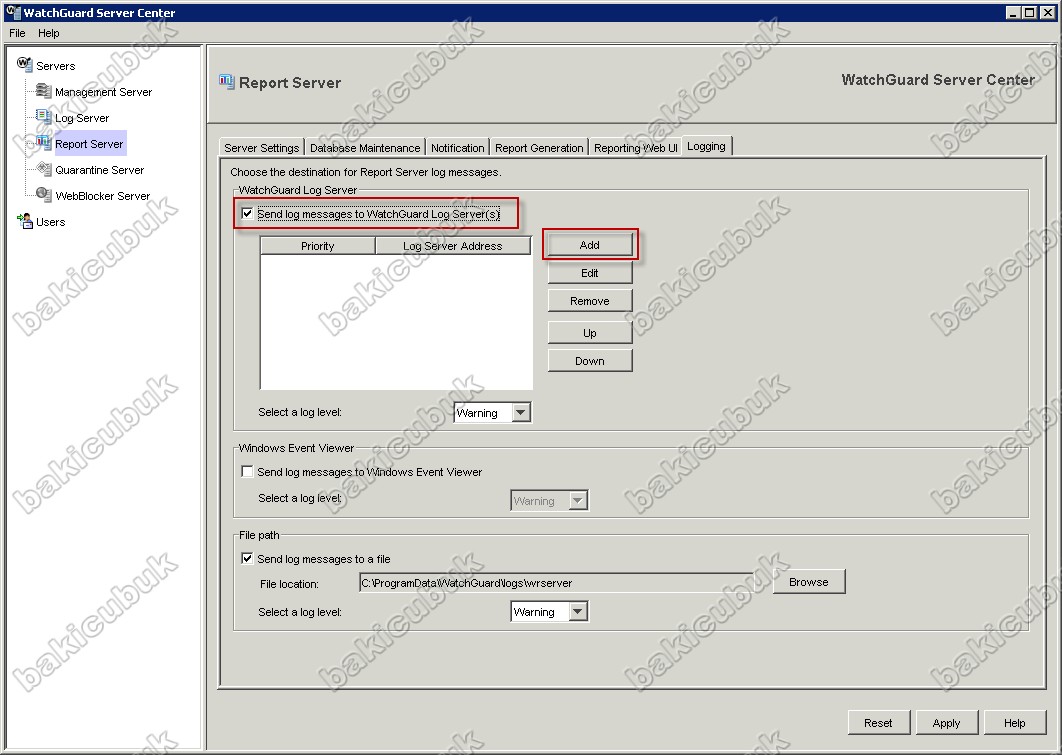Click the Reset button
The image size is (1062, 755).
pos(878,722)
